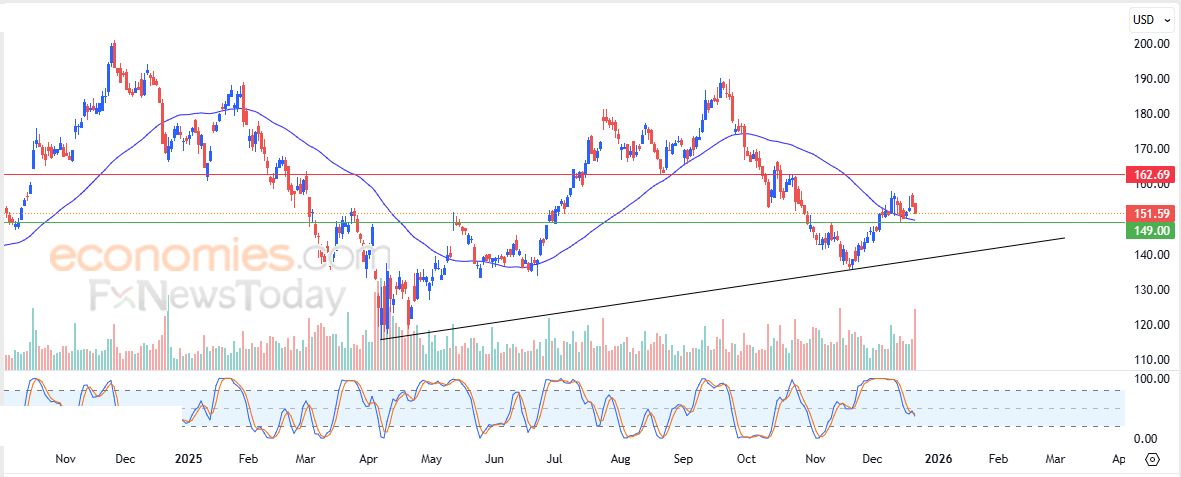
Task: Open the USD currency dropdown
Action: click(1152, 20)
